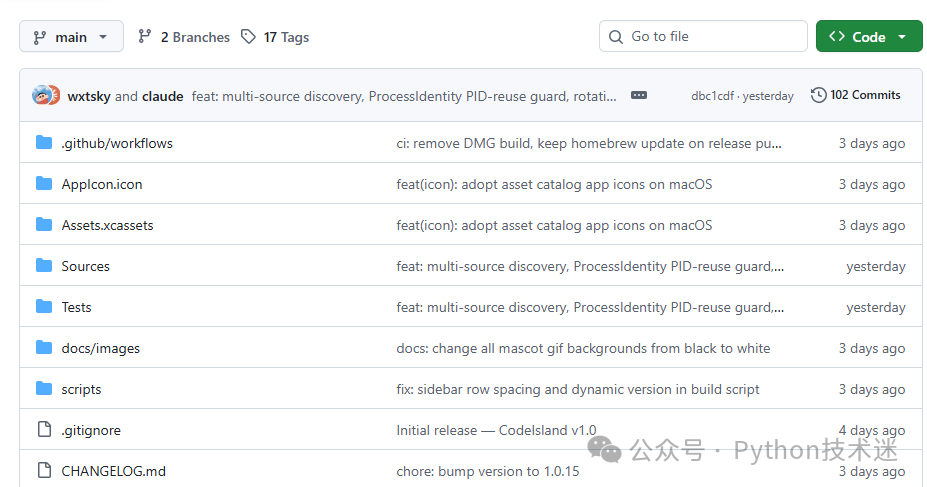Click the Assets.xcassets folder icon
Viewport: 927px width, 487px height.
(x=44, y=224)
